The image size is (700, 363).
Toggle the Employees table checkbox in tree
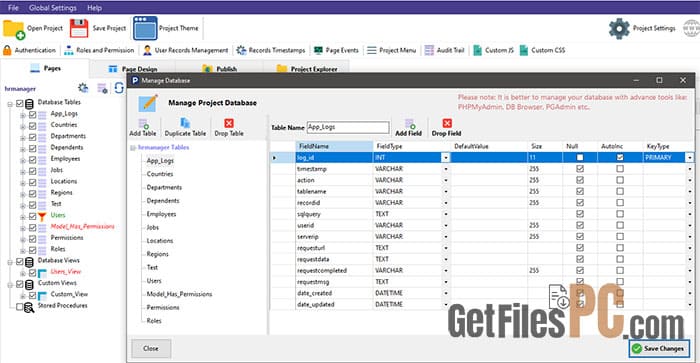32,160
